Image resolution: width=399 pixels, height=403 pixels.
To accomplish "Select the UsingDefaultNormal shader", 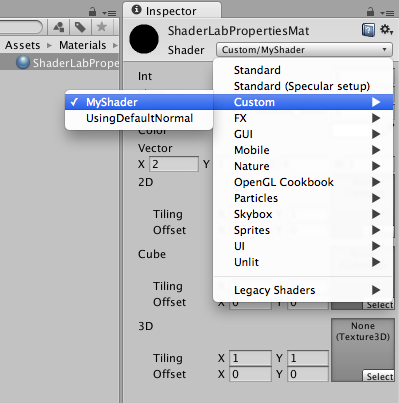I will coord(139,118).
